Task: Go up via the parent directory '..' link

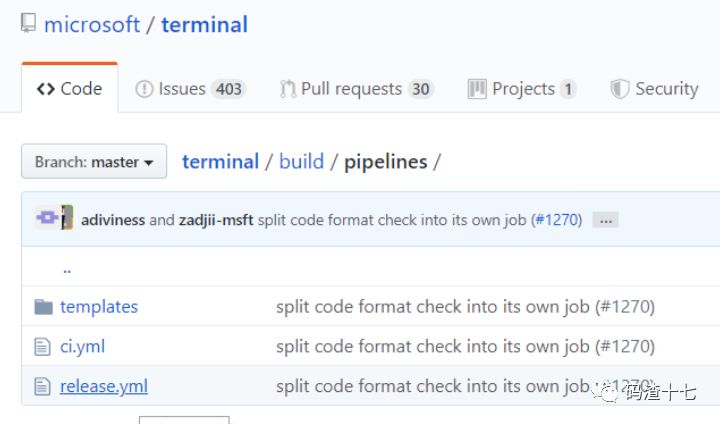Action: pyautogui.click(x=67, y=269)
